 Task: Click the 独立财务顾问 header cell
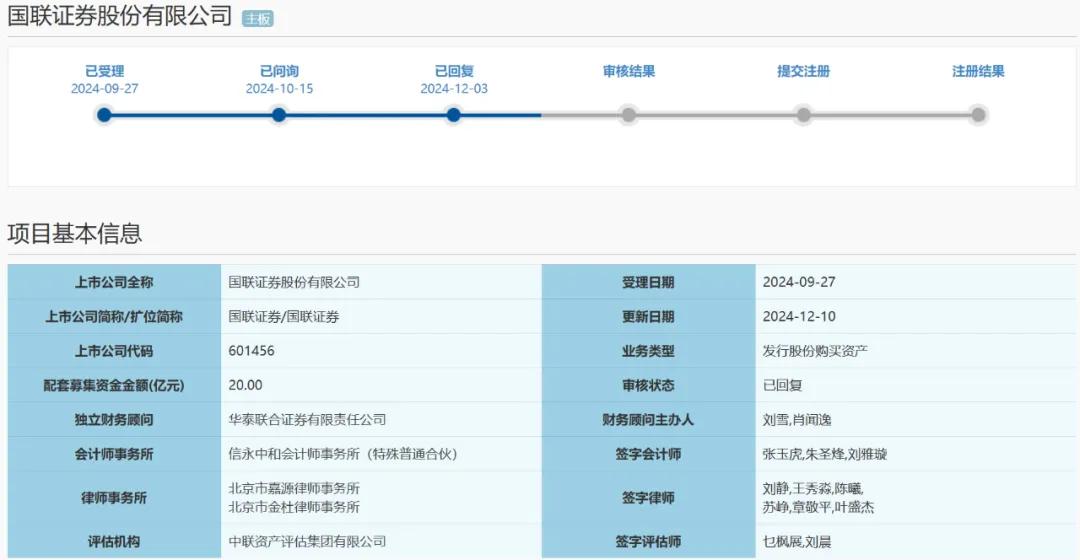coord(114,420)
